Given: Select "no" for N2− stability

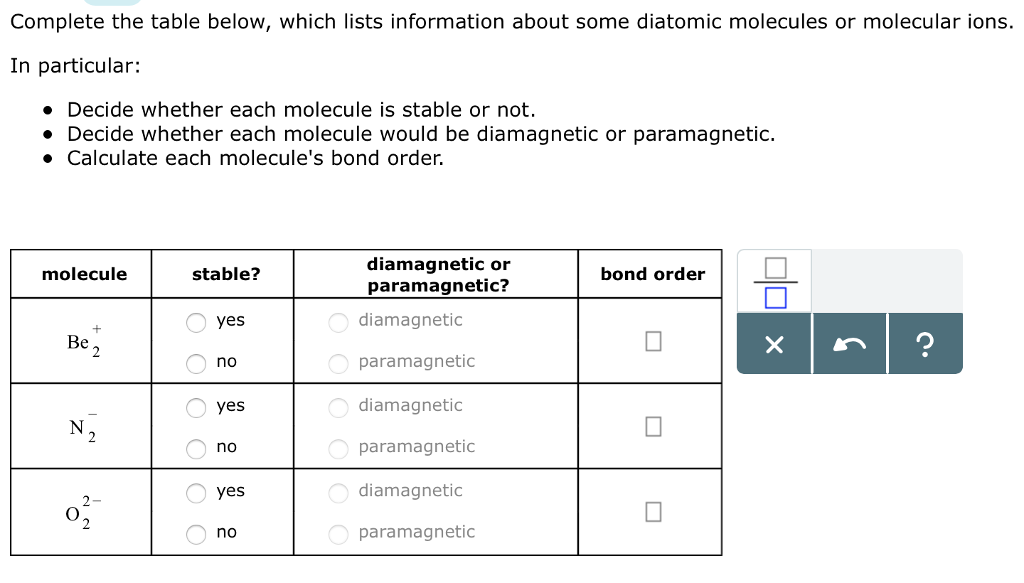Looking at the screenshot, I should click(x=196, y=448).
